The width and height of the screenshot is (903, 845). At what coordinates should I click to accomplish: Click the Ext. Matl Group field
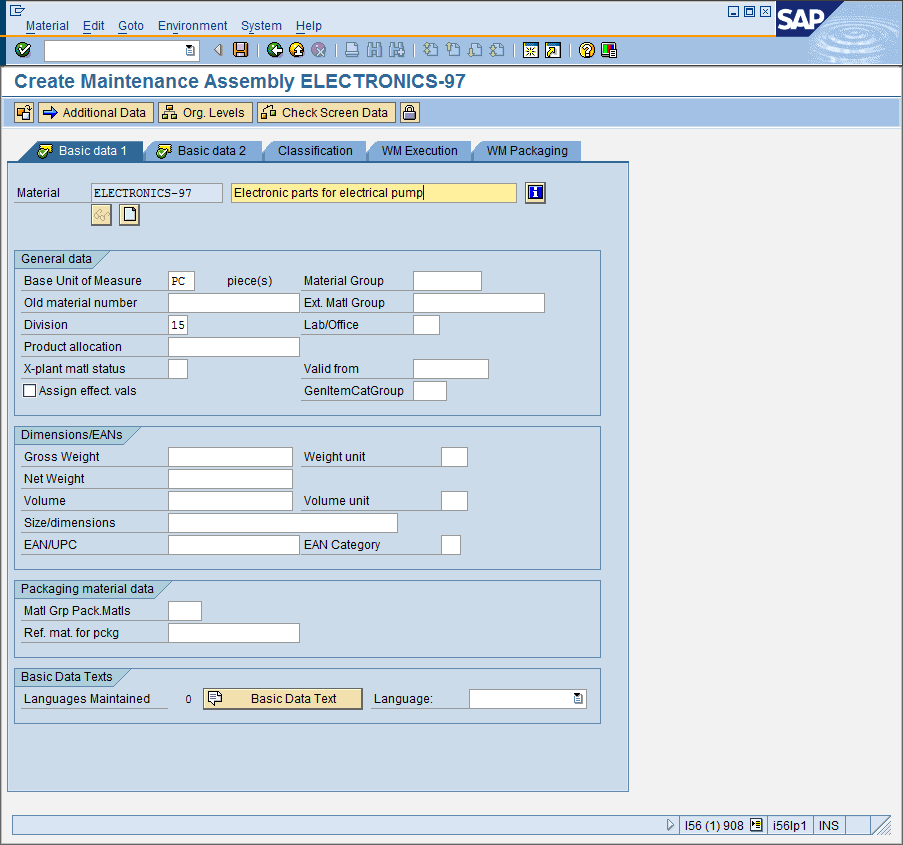click(x=479, y=303)
